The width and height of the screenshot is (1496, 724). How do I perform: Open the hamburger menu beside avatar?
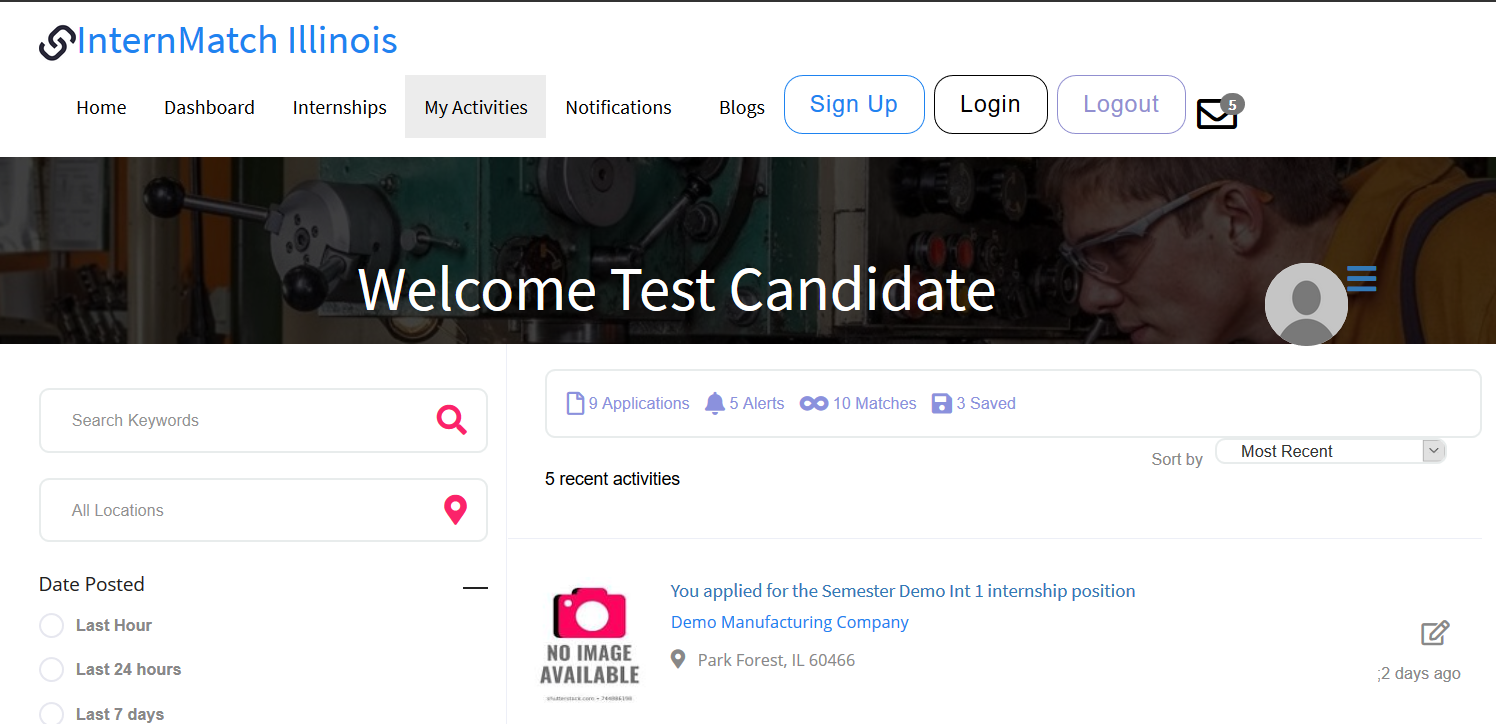(1361, 278)
